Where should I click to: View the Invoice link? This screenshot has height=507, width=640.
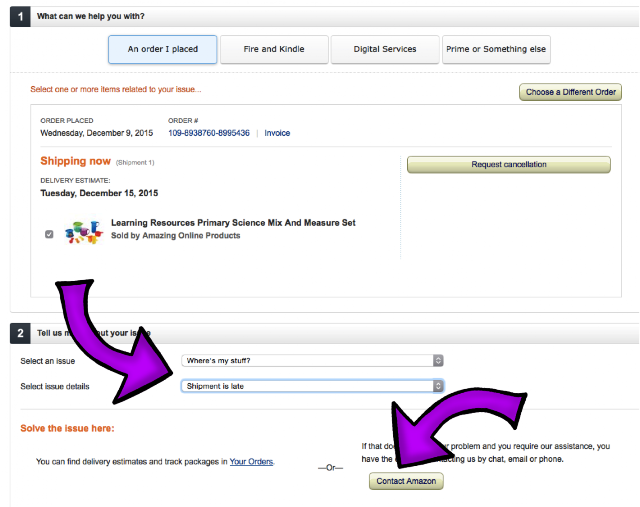[277, 133]
